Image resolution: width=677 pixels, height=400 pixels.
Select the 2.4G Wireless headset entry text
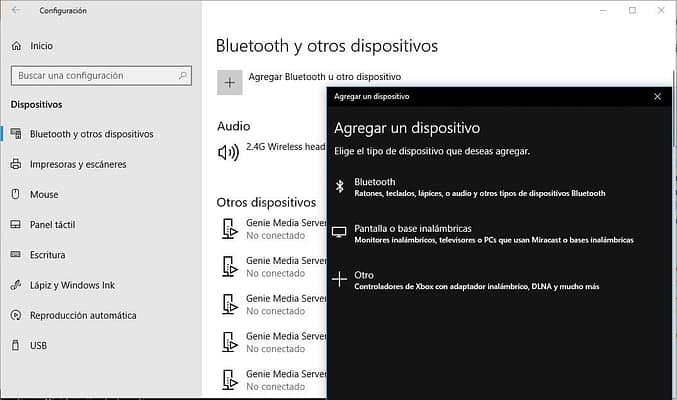[x=286, y=147]
